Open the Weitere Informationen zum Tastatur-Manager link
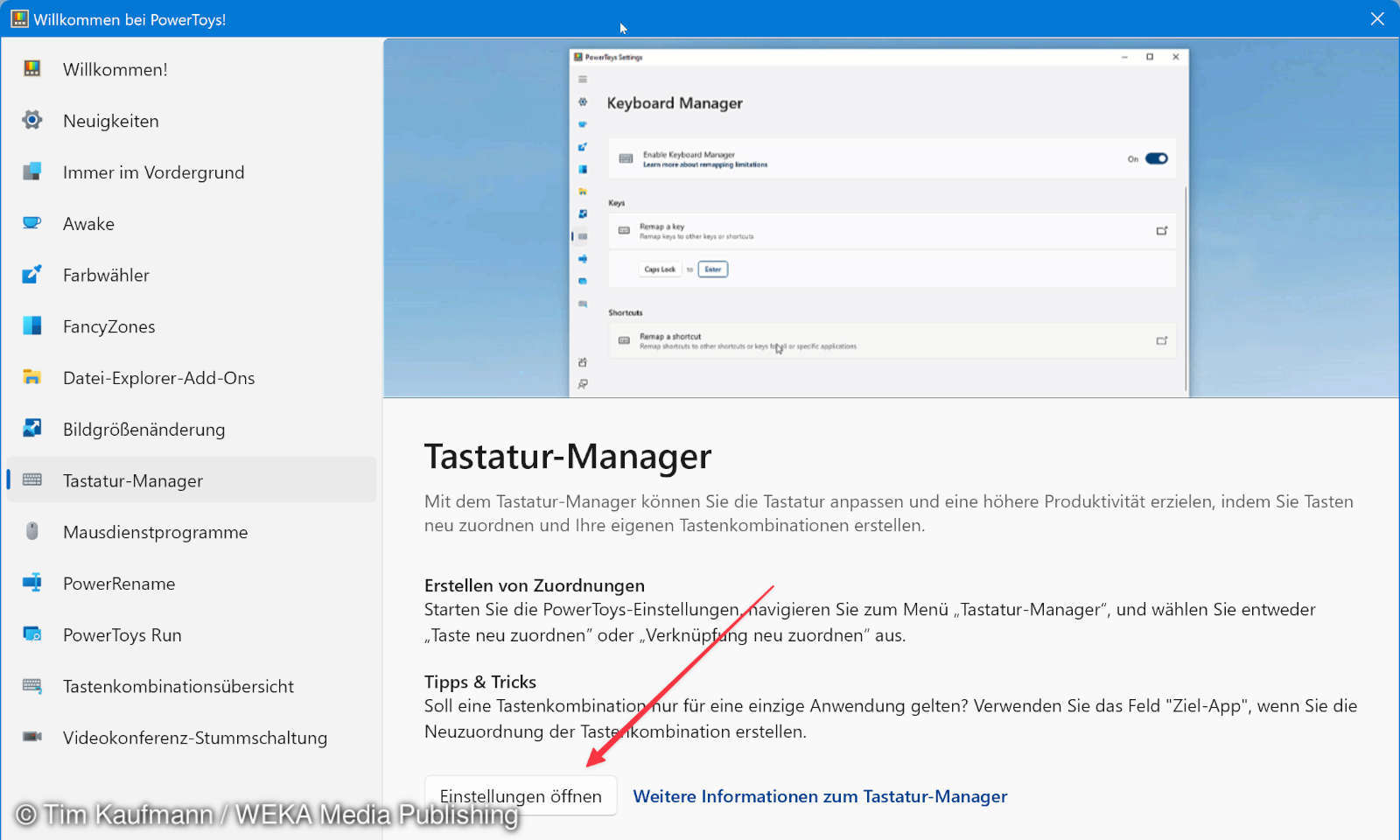Viewport: 1400px width, 840px height. [820, 796]
